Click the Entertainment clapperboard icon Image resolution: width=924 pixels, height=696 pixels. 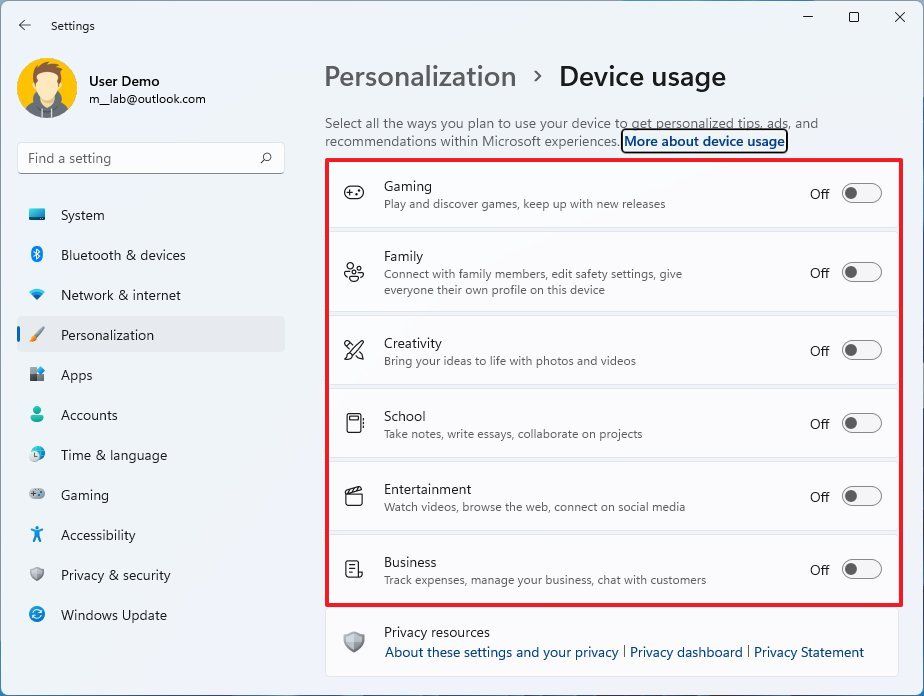(353, 496)
